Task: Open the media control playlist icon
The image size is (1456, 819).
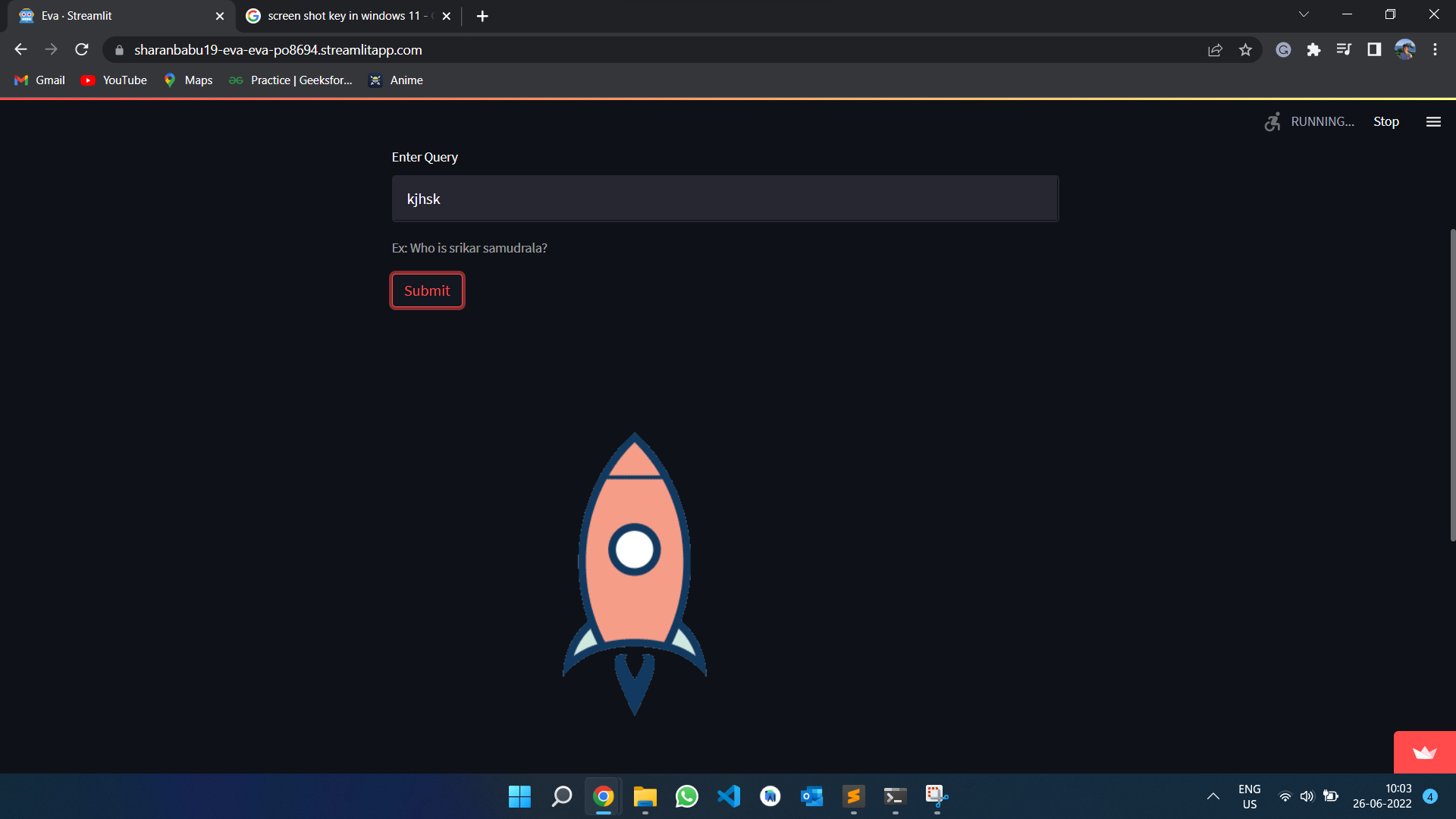Action: point(1344,50)
